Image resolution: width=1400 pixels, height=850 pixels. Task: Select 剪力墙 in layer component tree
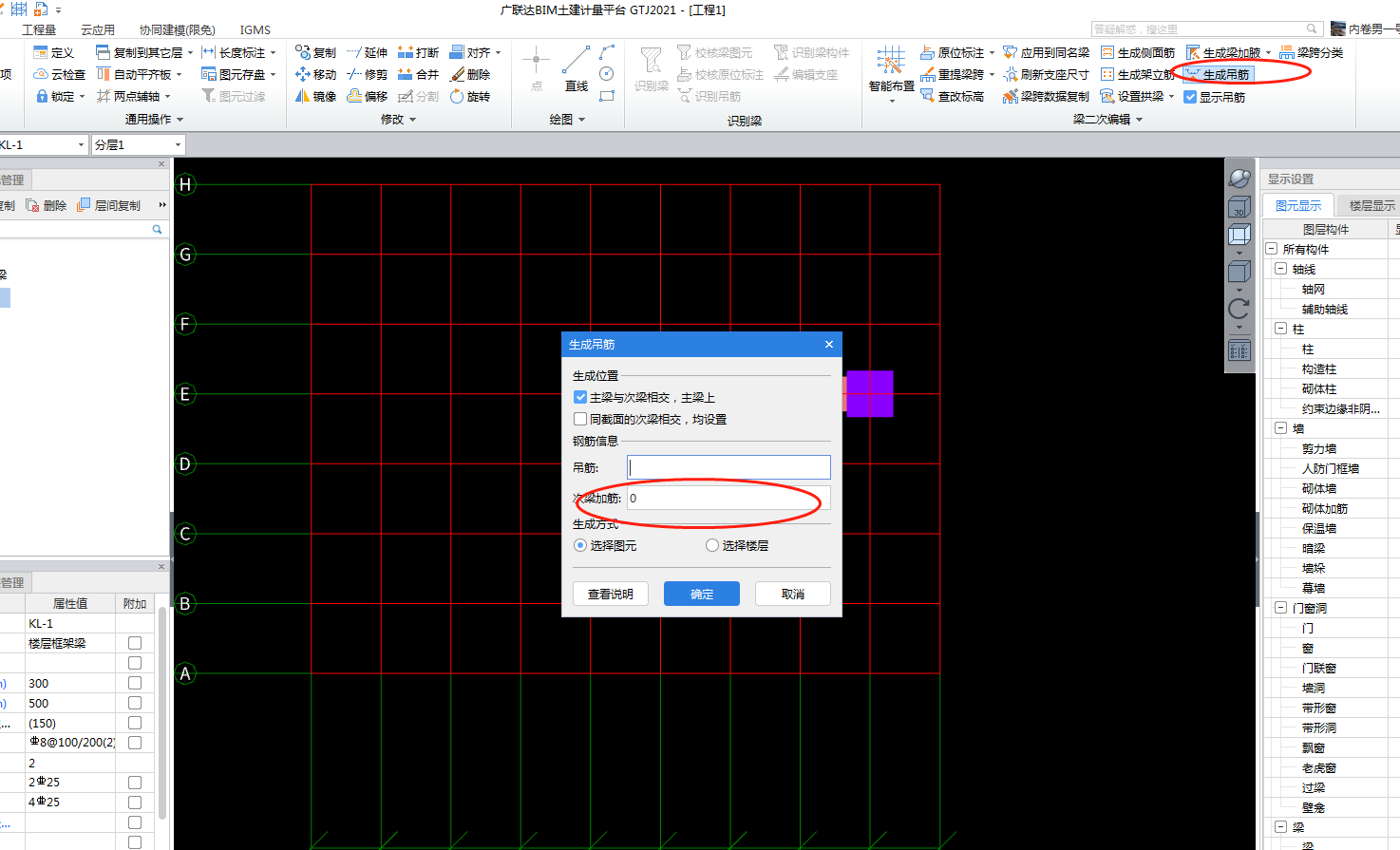point(1319,448)
